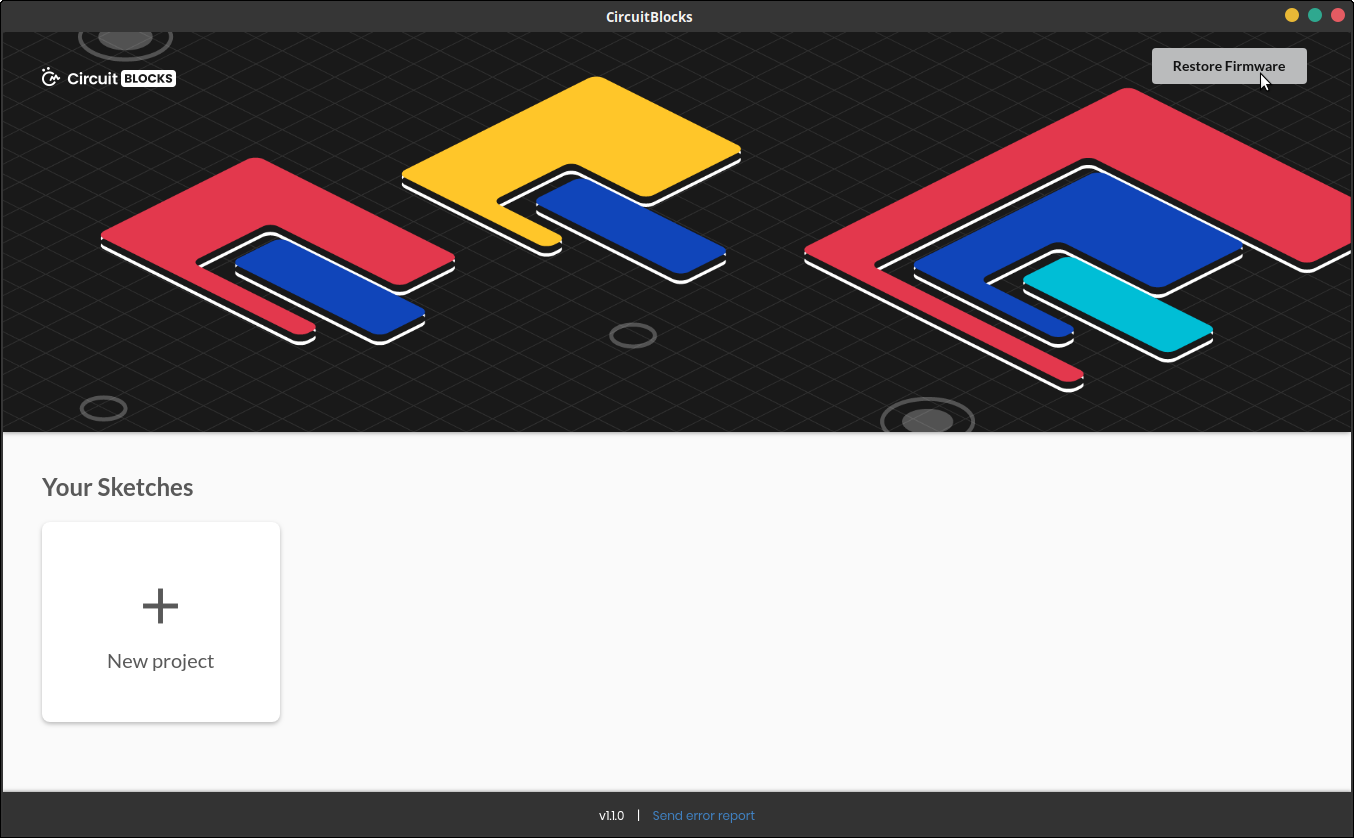Click the Your Sketches heading
Image resolution: width=1354 pixels, height=838 pixels.
tap(118, 487)
